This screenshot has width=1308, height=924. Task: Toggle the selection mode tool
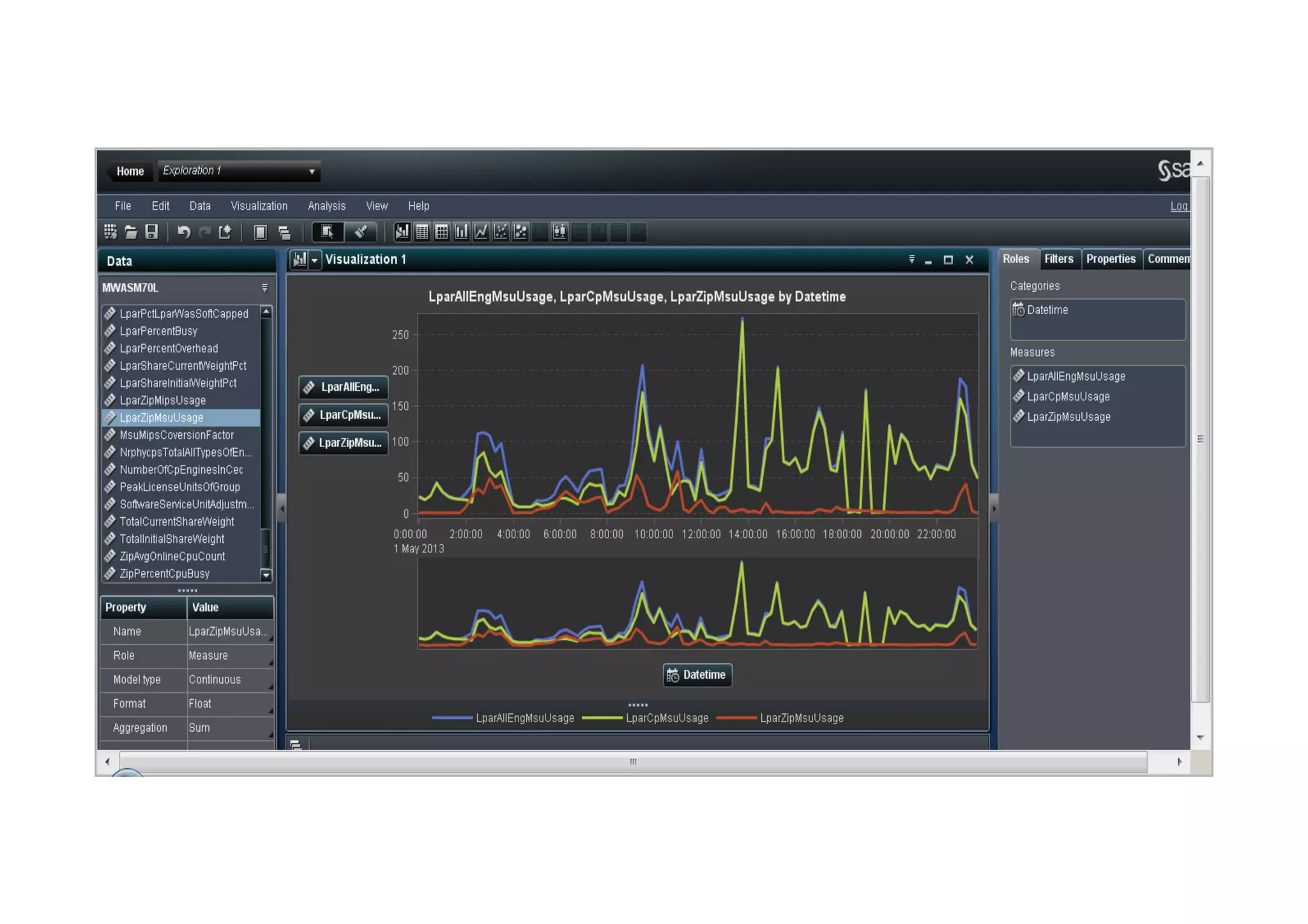[327, 232]
